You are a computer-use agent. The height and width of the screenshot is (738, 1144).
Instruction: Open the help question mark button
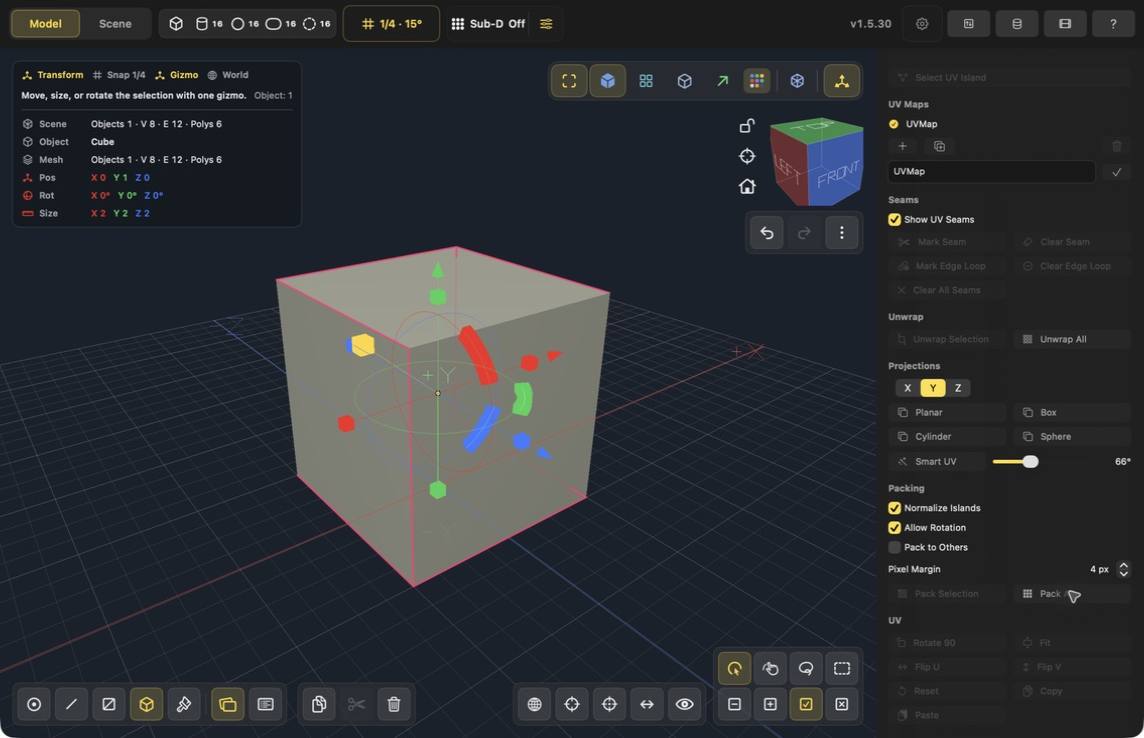tap(1113, 23)
